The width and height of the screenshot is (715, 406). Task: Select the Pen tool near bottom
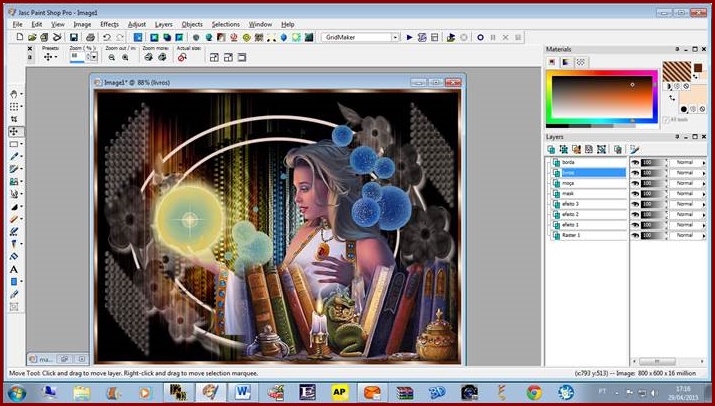[14, 294]
